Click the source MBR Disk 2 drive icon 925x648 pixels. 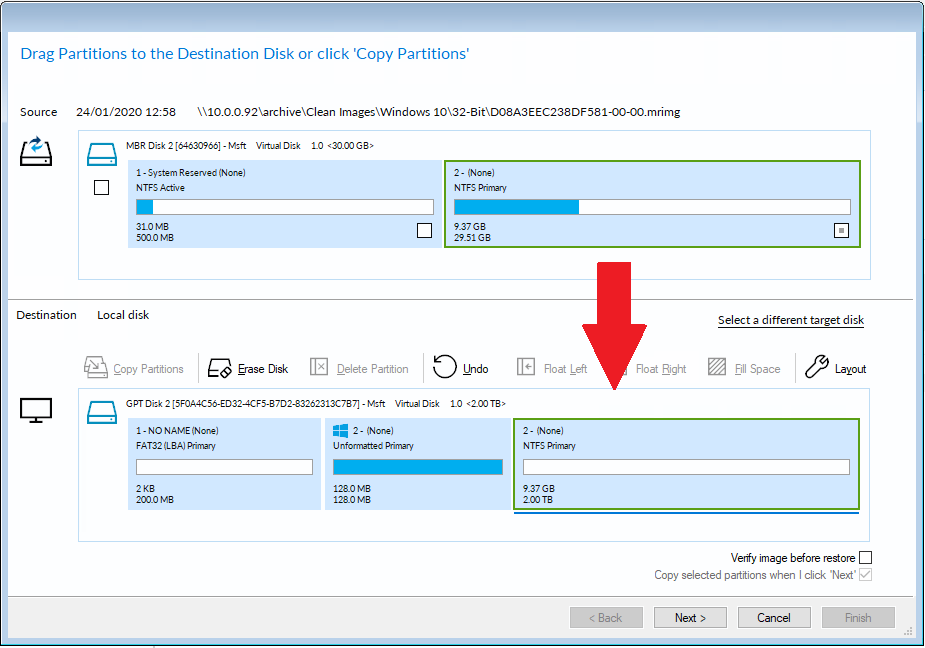pos(101,154)
